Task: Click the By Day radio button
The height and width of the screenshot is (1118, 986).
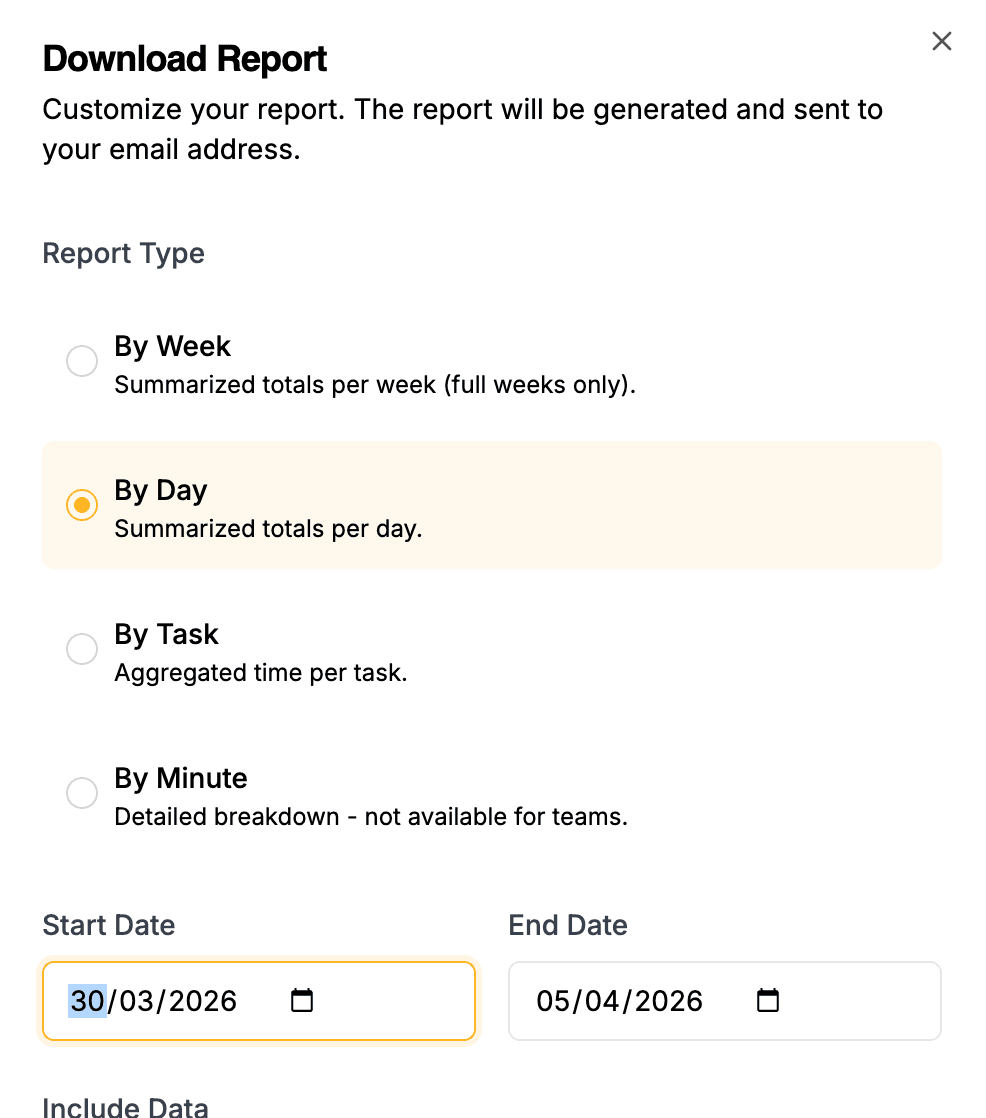Action: (x=82, y=505)
